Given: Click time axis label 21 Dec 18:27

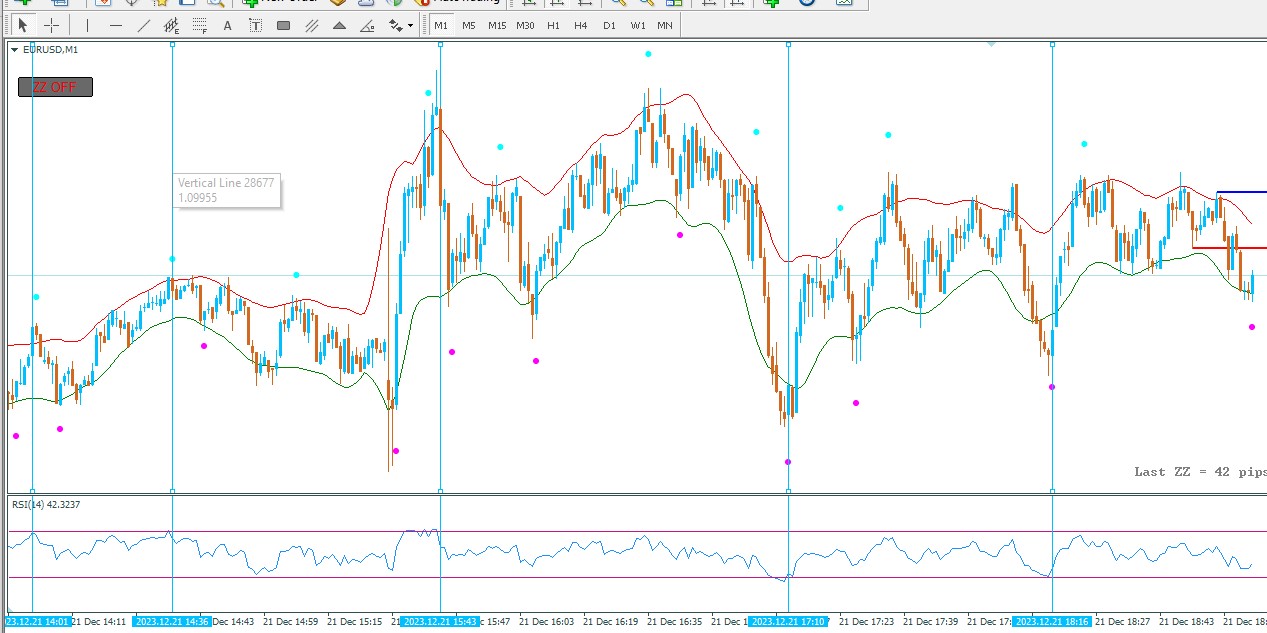Looking at the screenshot, I should pos(1123,621).
